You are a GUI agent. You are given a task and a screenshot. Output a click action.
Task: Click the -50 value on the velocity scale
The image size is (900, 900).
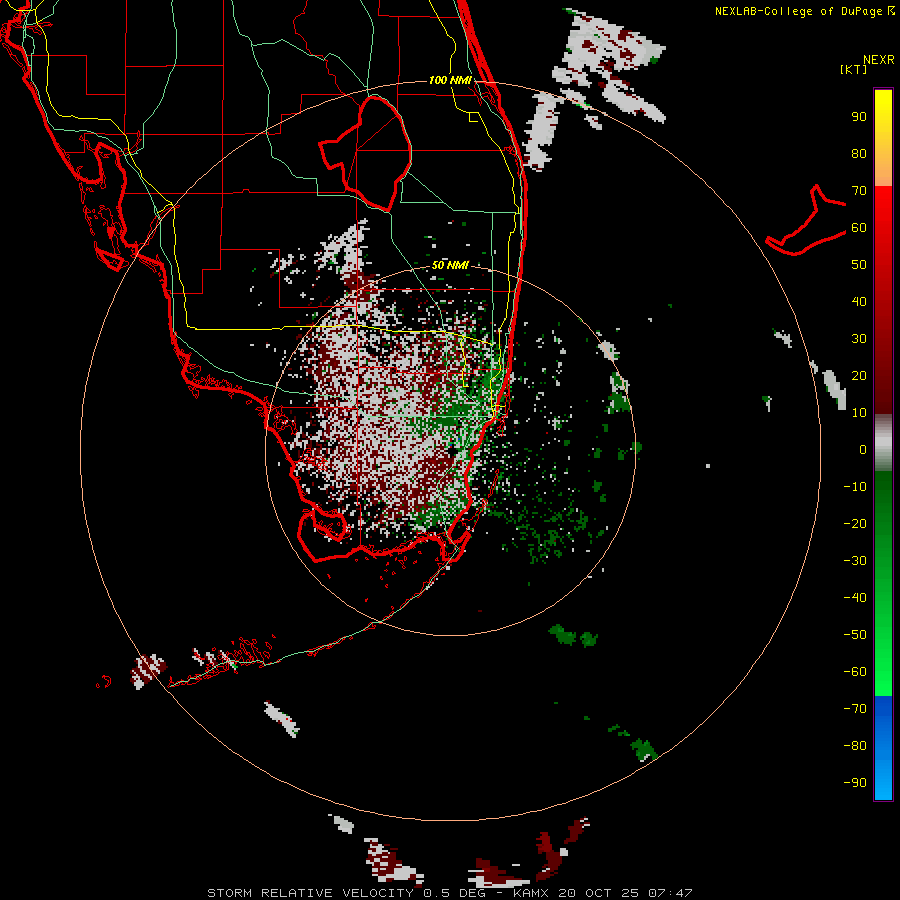coord(855,635)
